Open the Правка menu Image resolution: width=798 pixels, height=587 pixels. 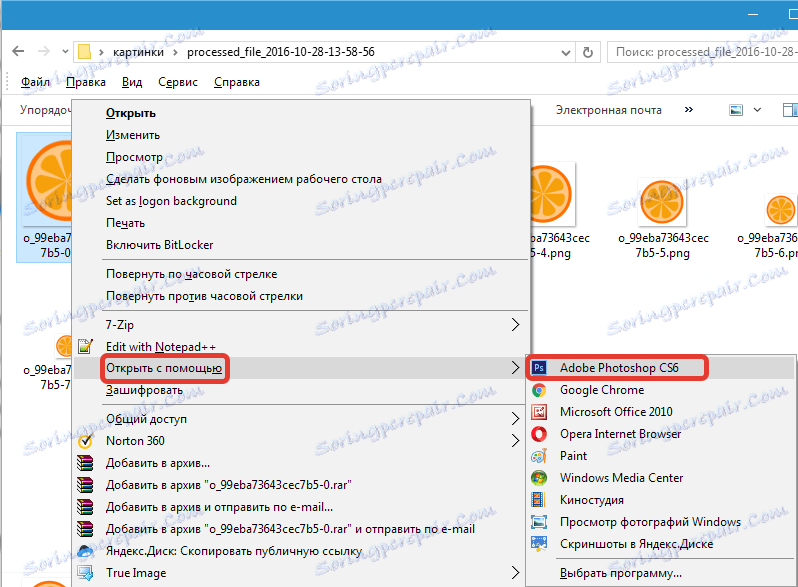click(86, 82)
